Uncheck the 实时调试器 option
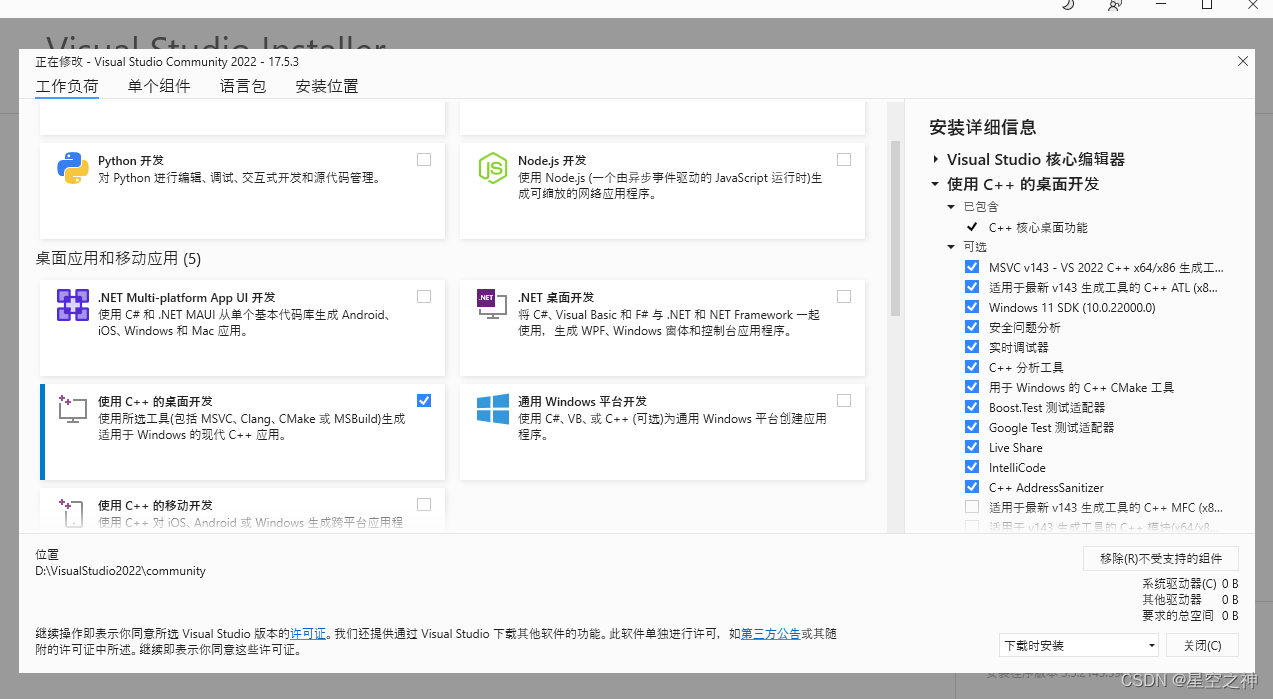Screen dimensions: 1273x699 (x=972, y=347)
